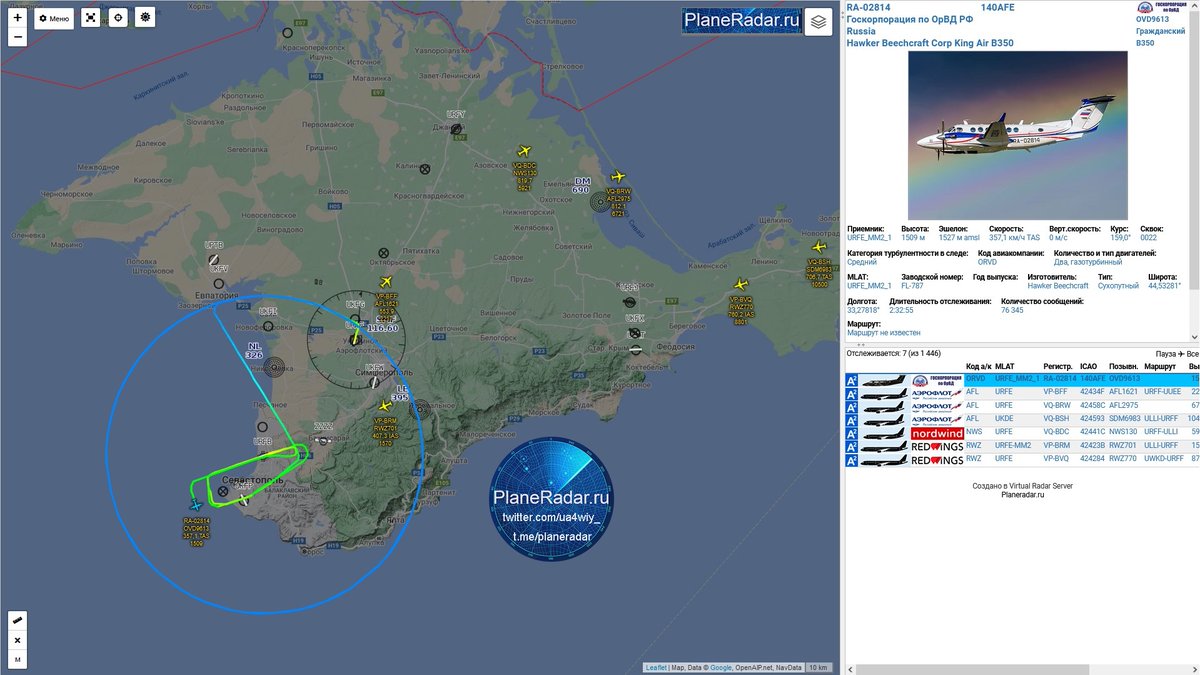Select the yellow AFL1621 aircraft marker
The height and width of the screenshot is (675, 1200).
tap(388, 283)
